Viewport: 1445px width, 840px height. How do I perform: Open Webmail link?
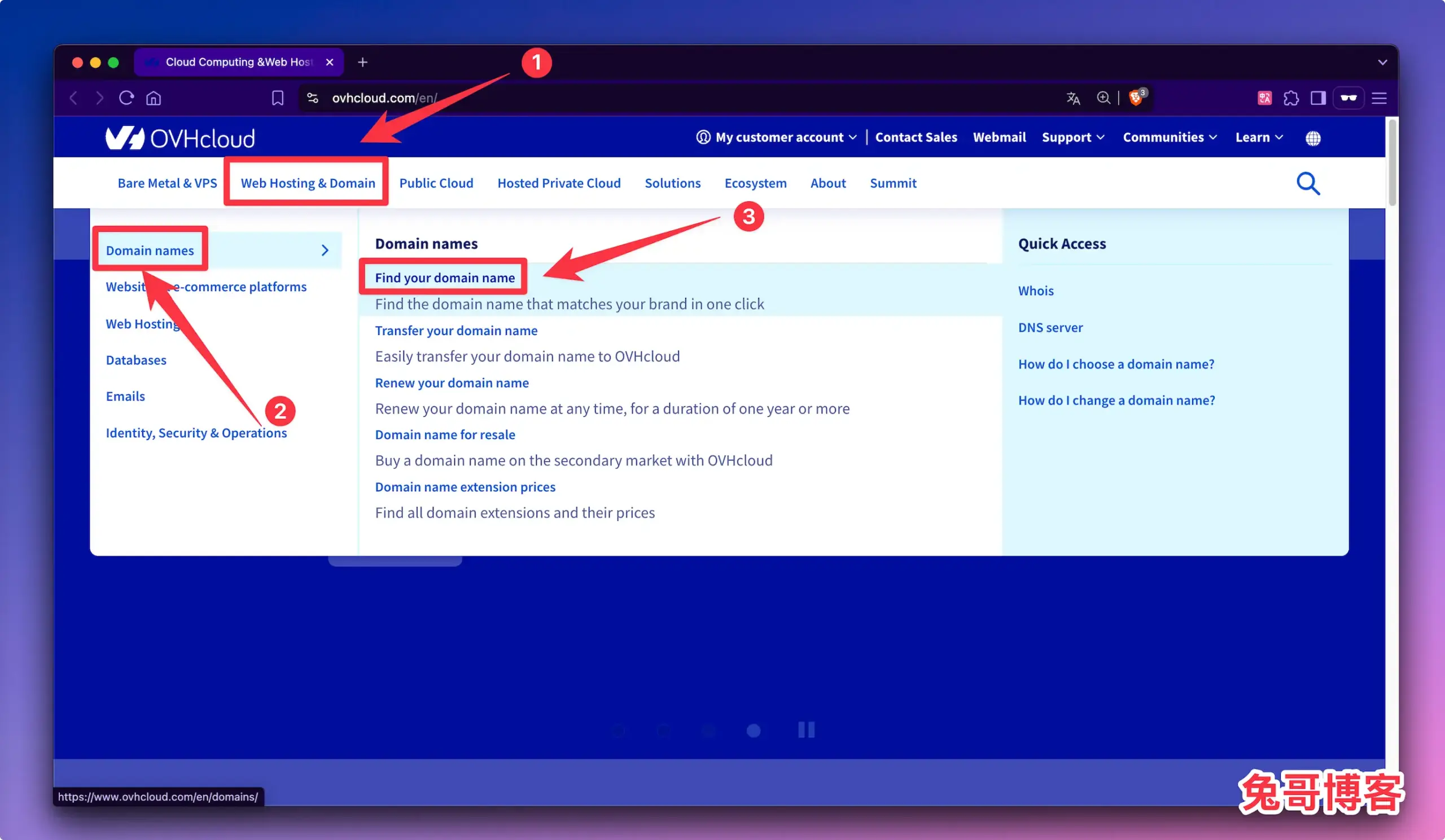pos(999,138)
